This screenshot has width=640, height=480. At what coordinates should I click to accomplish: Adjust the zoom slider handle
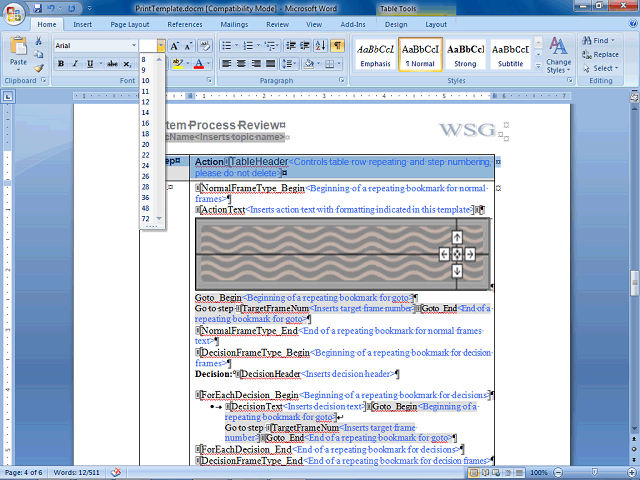click(595, 473)
